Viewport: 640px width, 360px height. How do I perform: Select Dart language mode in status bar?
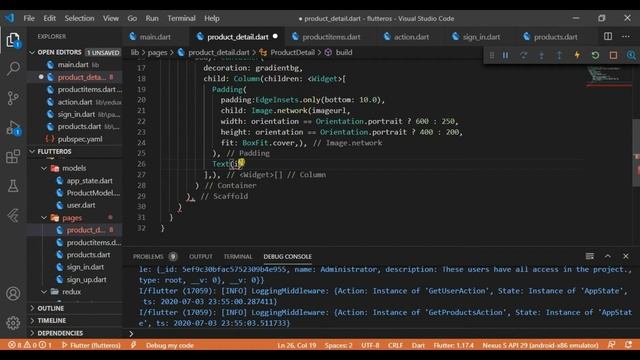point(418,345)
